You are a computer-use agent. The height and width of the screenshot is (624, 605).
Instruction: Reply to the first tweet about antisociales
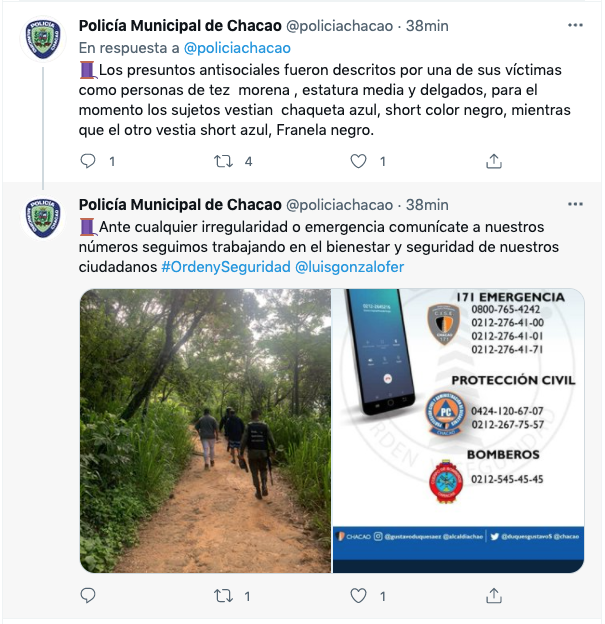[88, 160]
